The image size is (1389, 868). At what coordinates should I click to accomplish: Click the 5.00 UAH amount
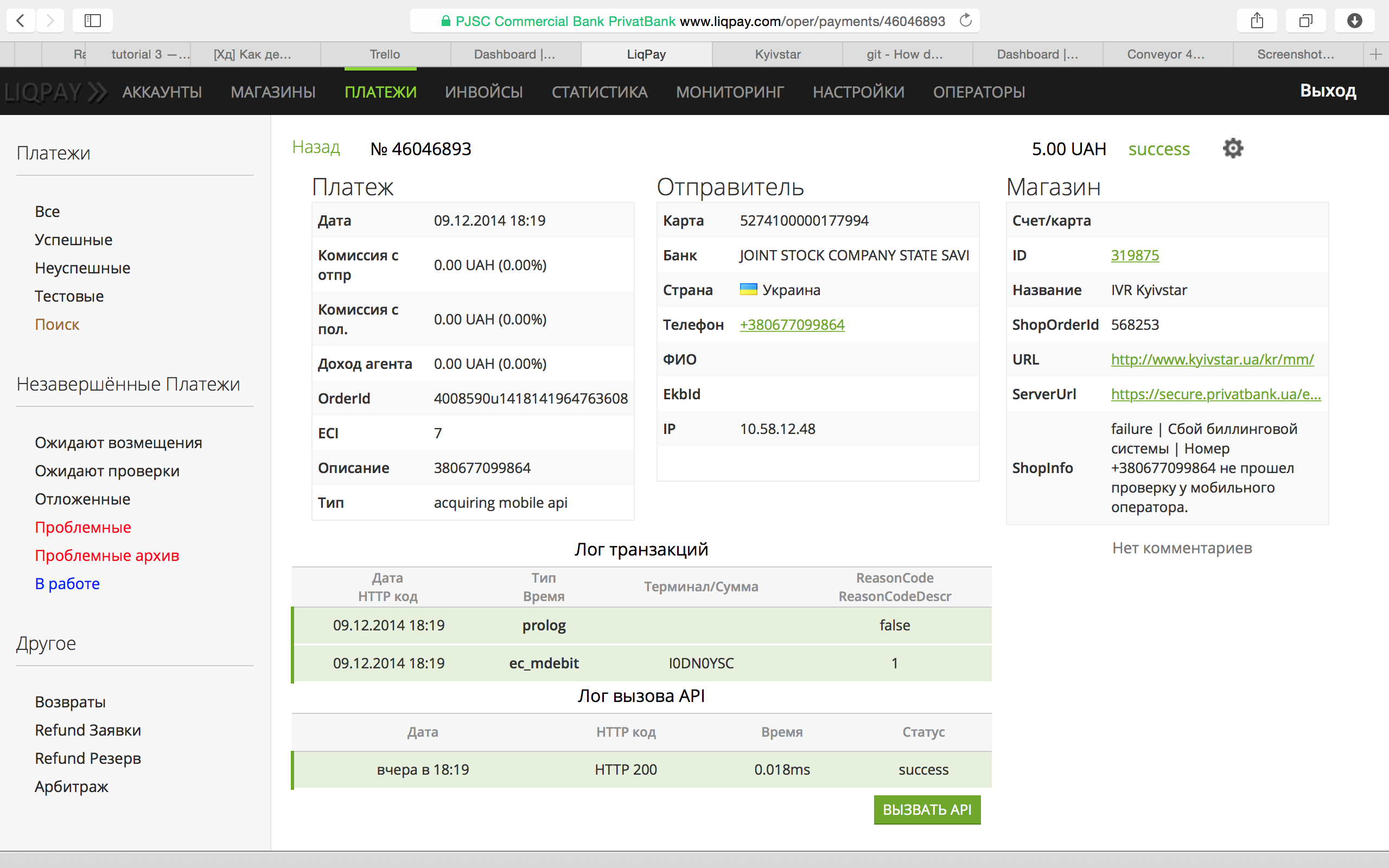point(1069,149)
